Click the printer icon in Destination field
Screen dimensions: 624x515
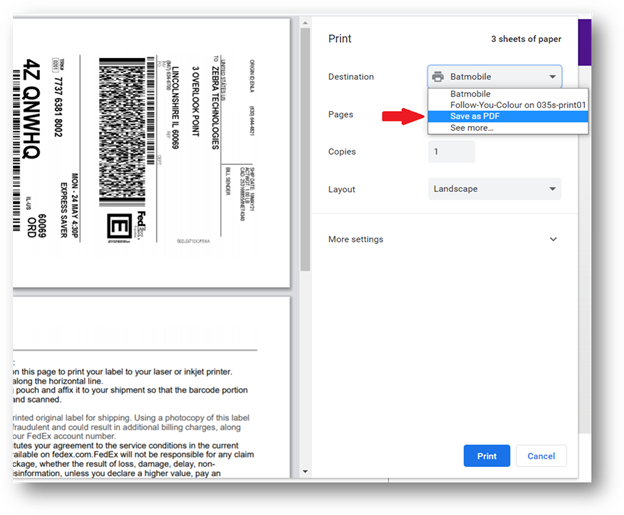(x=437, y=77)
